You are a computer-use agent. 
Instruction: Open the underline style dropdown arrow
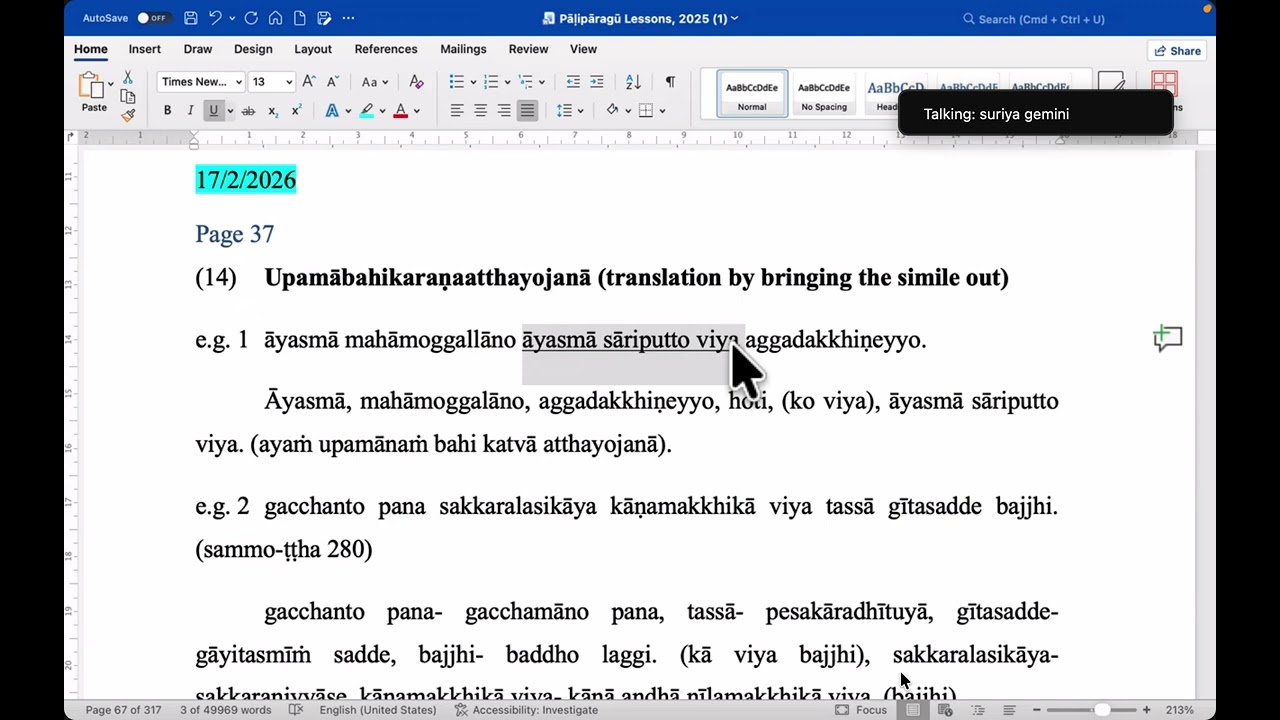tap(230, 110)
